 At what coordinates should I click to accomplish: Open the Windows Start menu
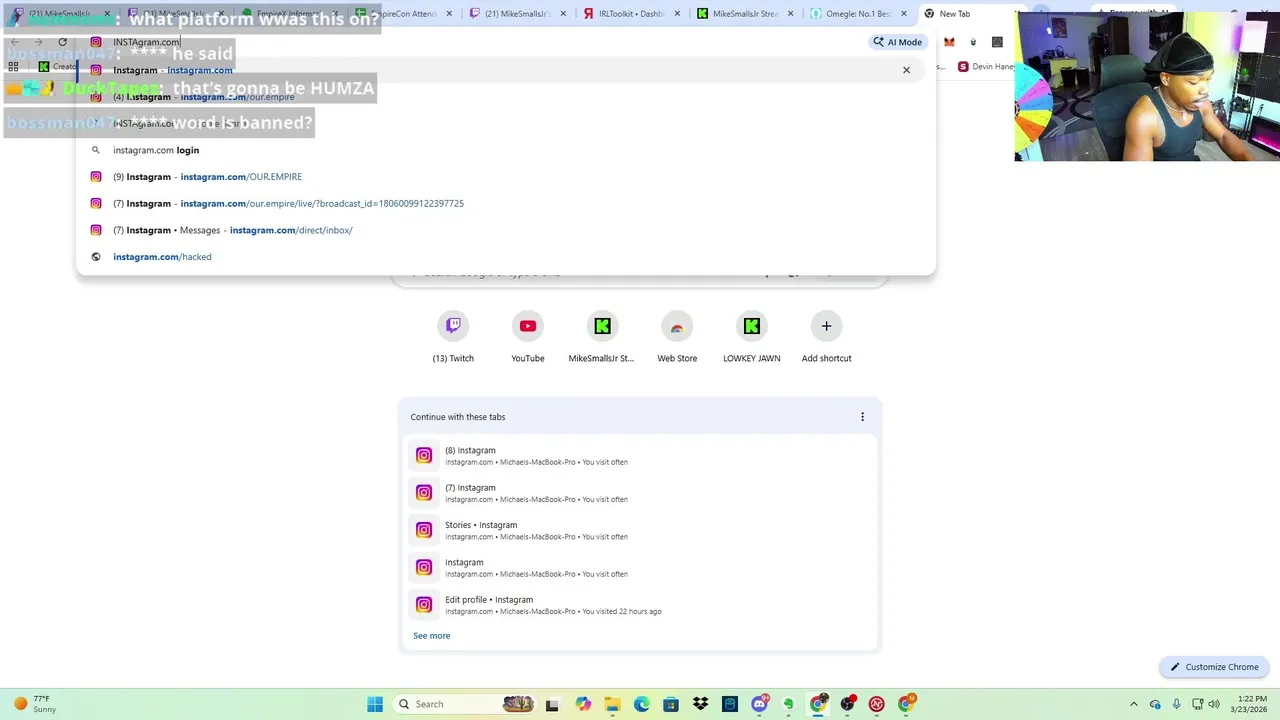coord(375,704)
